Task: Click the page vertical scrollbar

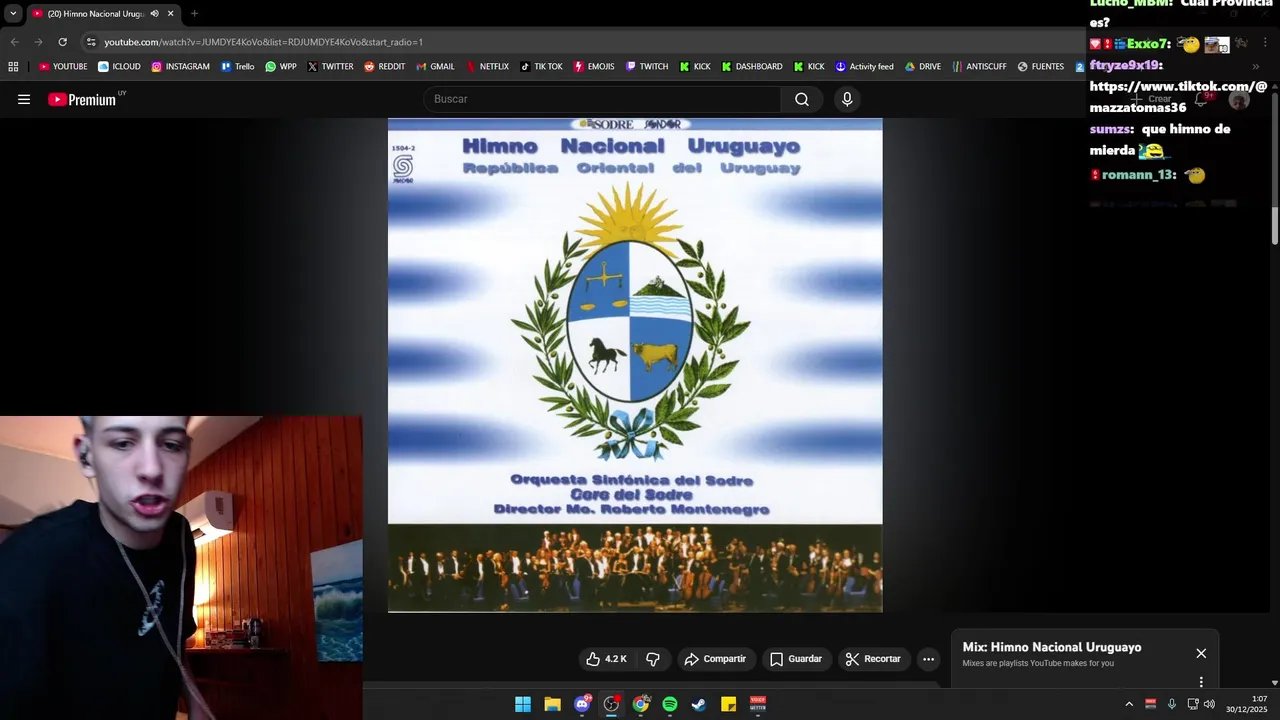Action: coord(1275,224)
